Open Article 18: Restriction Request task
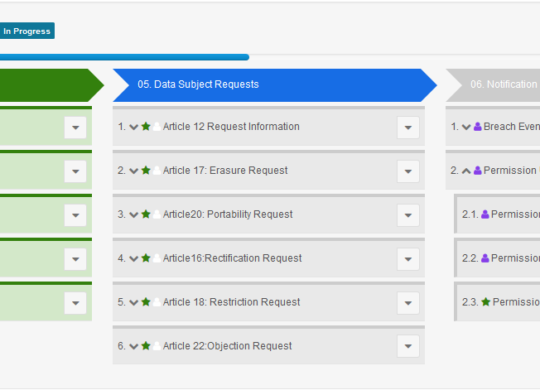Viewport: 540px width, 390px height. point(231,302)
